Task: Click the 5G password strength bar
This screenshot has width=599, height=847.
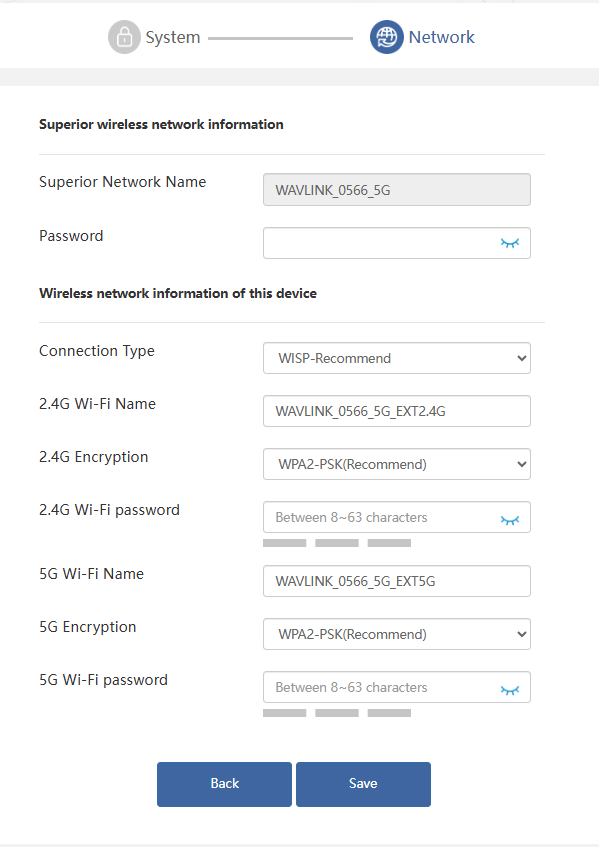Action: pyautogui.click(x=337, y=713)
